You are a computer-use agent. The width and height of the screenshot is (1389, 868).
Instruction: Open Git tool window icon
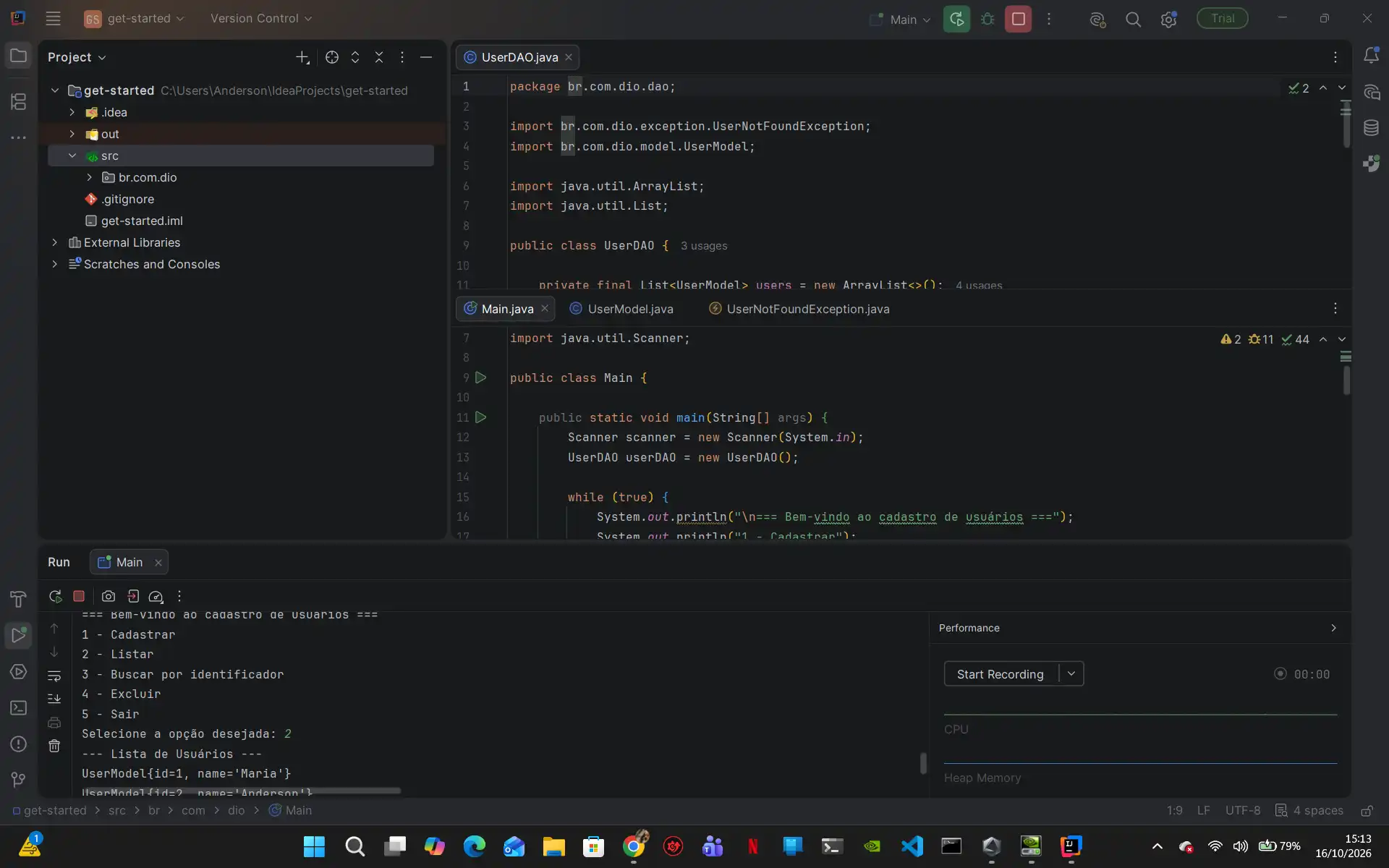[x=19, y=779]
